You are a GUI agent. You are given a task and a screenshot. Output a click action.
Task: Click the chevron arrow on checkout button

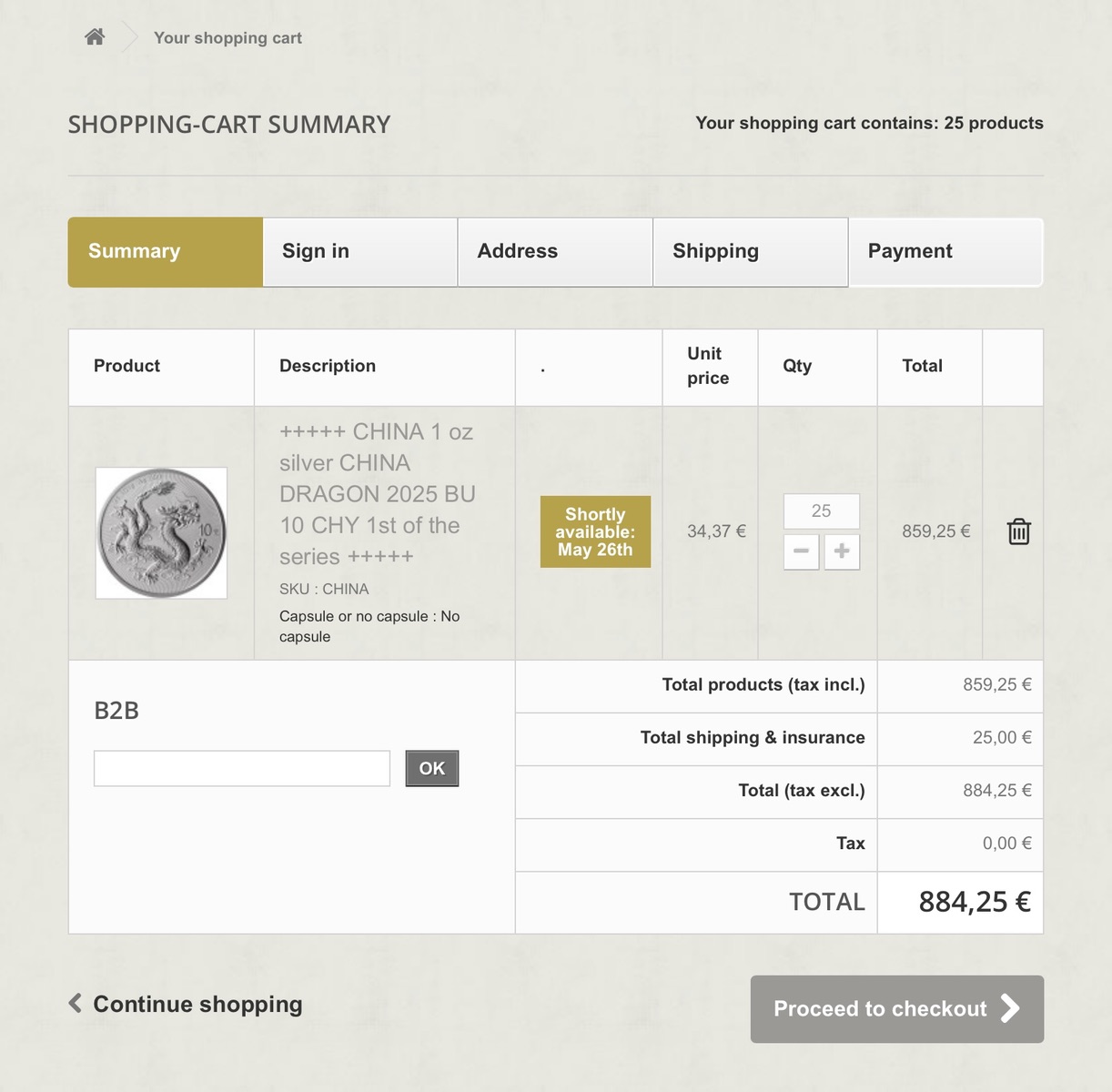[1010, 1008]
